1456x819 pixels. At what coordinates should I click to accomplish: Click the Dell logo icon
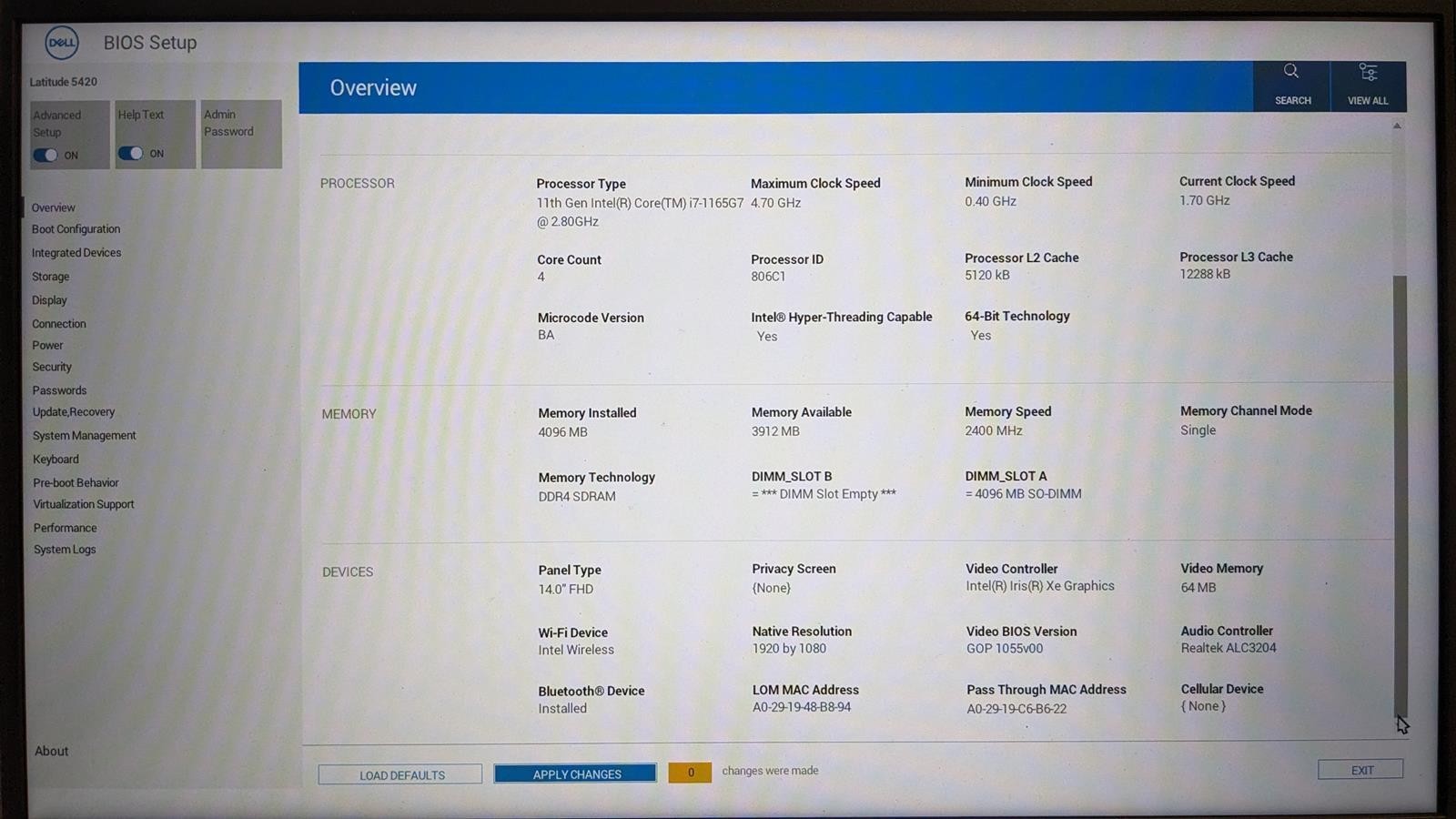pyautogui.click(x=62, y=42)
